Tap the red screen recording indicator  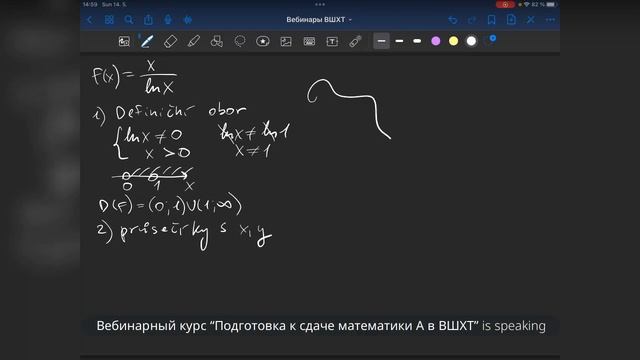click(505, 4)
